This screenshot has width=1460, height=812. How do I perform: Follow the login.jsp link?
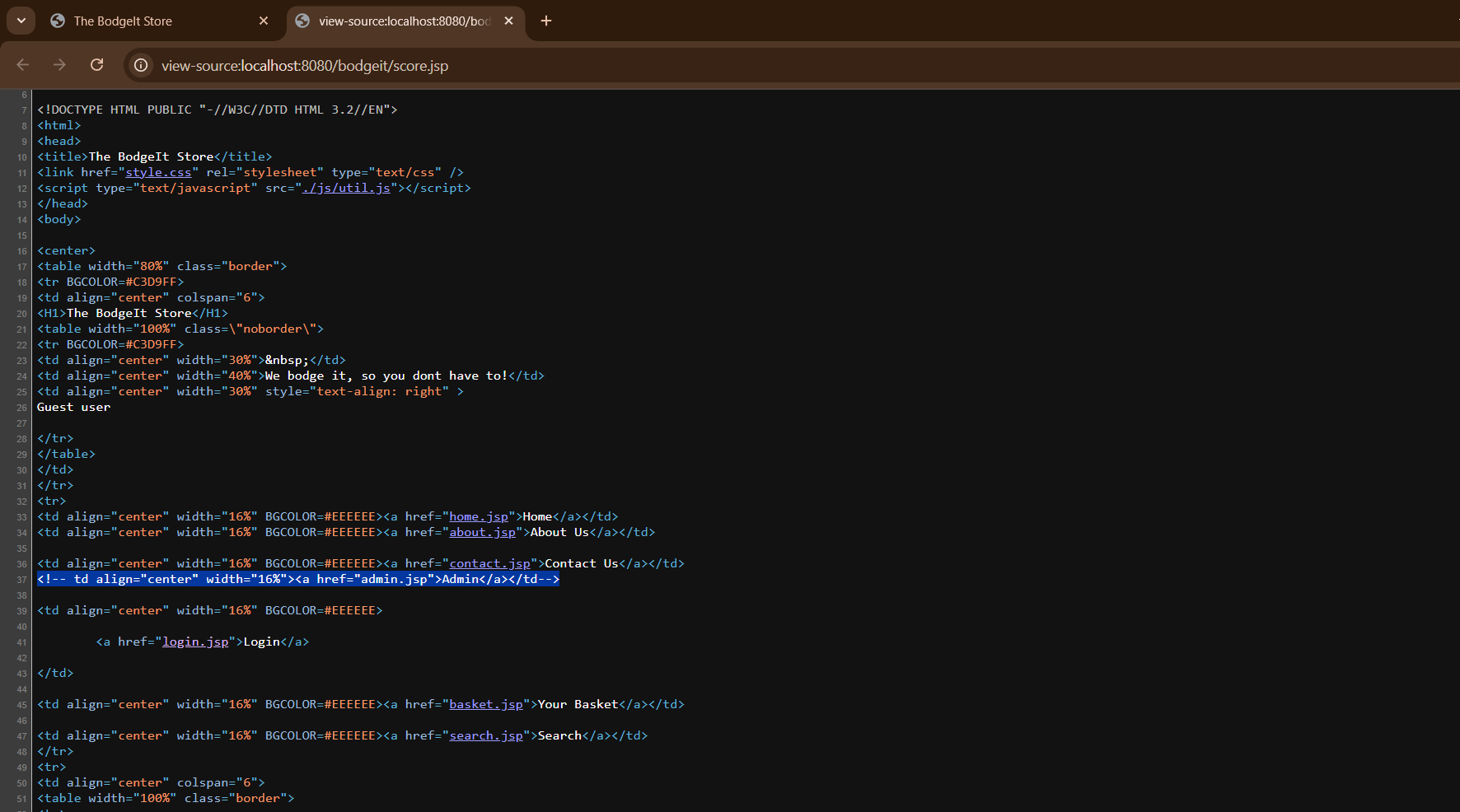point(195,642)
